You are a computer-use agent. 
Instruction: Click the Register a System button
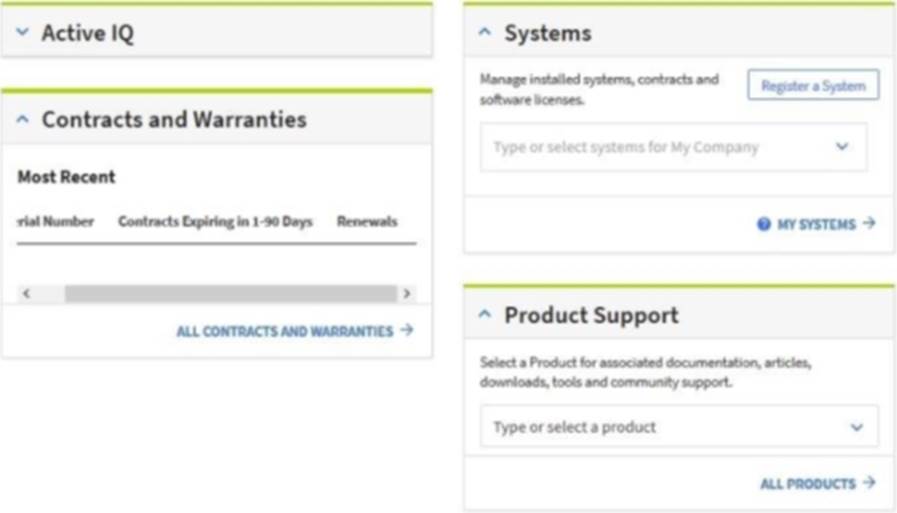[x=813, y=86]
